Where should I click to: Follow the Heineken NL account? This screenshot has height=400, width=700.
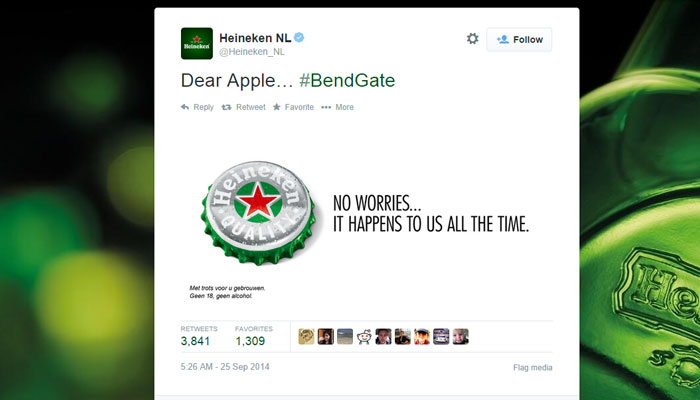[x=519, y=39]
